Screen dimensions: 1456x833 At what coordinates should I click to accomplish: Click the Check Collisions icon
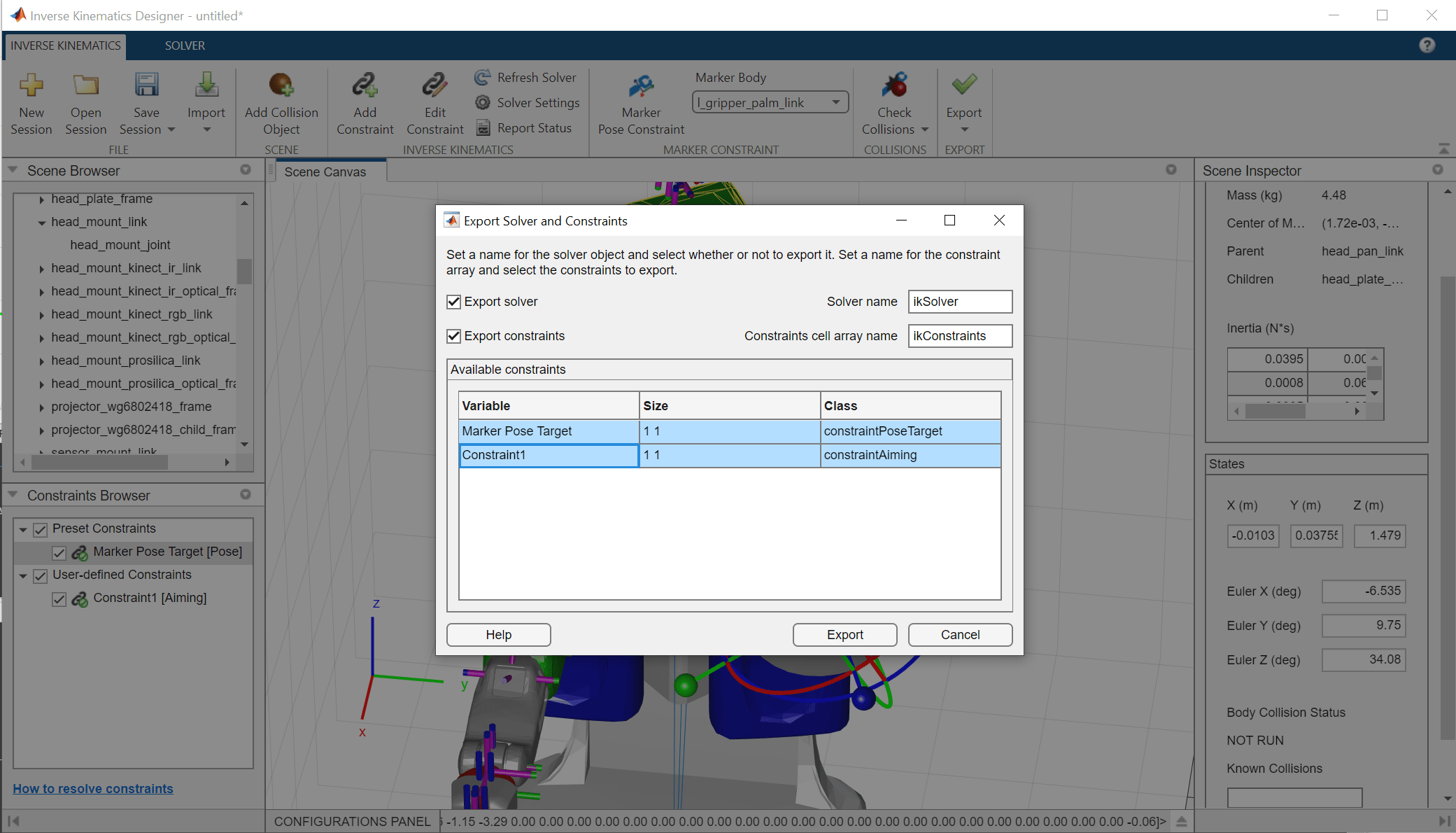pos(894,86)
